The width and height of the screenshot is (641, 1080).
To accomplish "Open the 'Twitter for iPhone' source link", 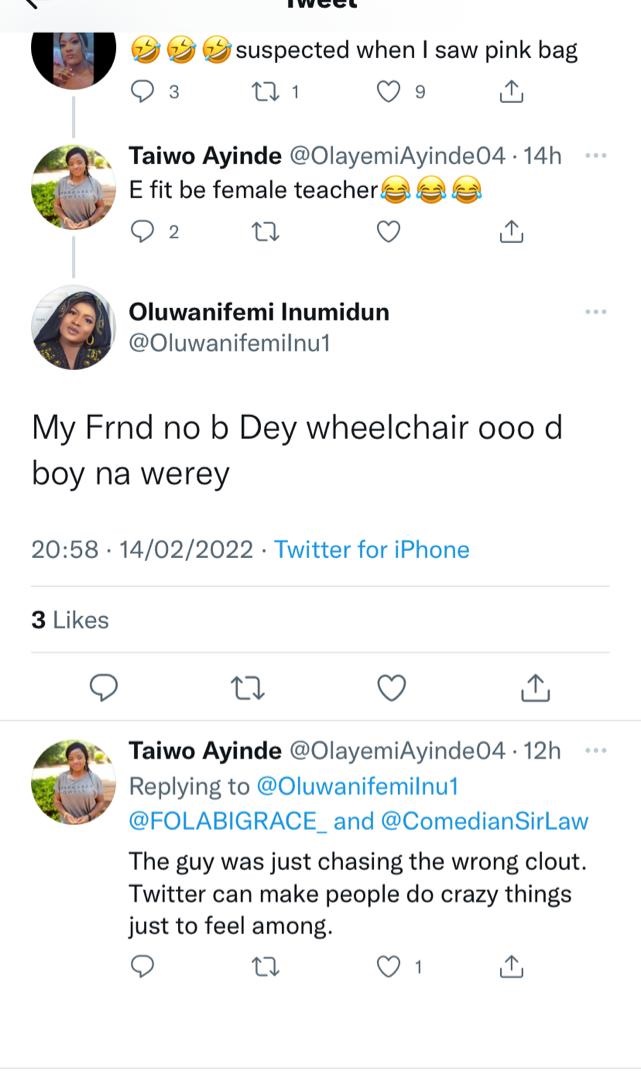I will point(371,549).
